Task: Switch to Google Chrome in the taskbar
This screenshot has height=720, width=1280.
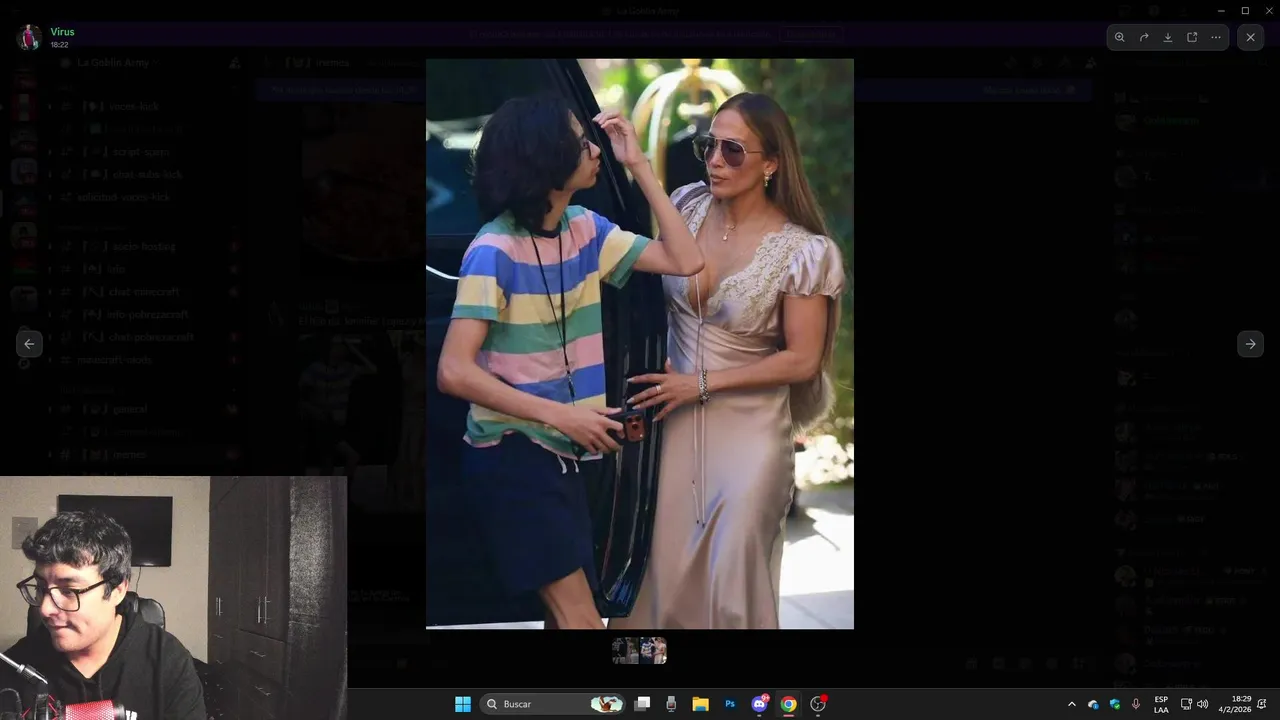Action: (x=788, y=704)
